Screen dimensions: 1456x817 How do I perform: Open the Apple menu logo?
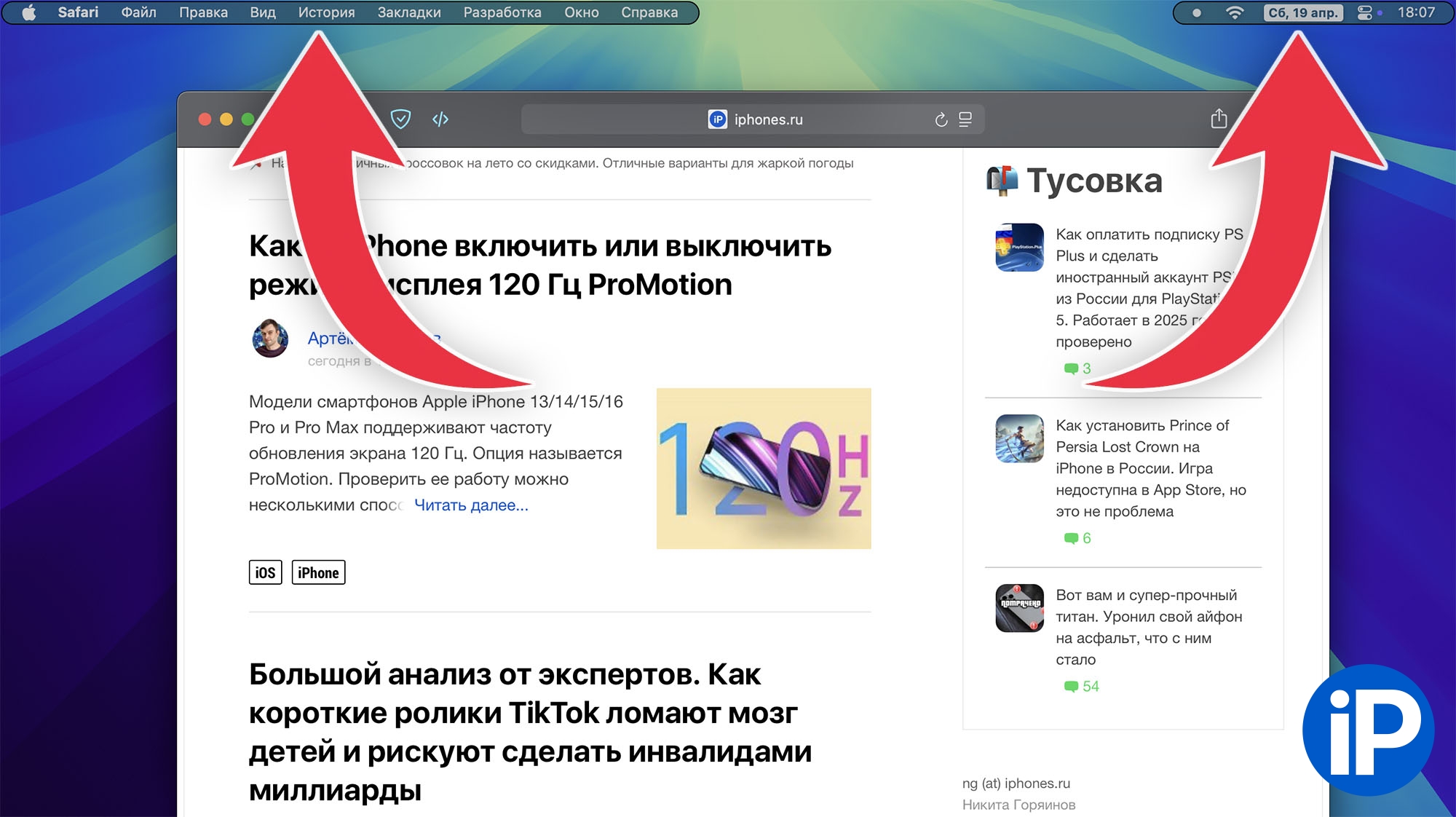[x=29, y=12]
